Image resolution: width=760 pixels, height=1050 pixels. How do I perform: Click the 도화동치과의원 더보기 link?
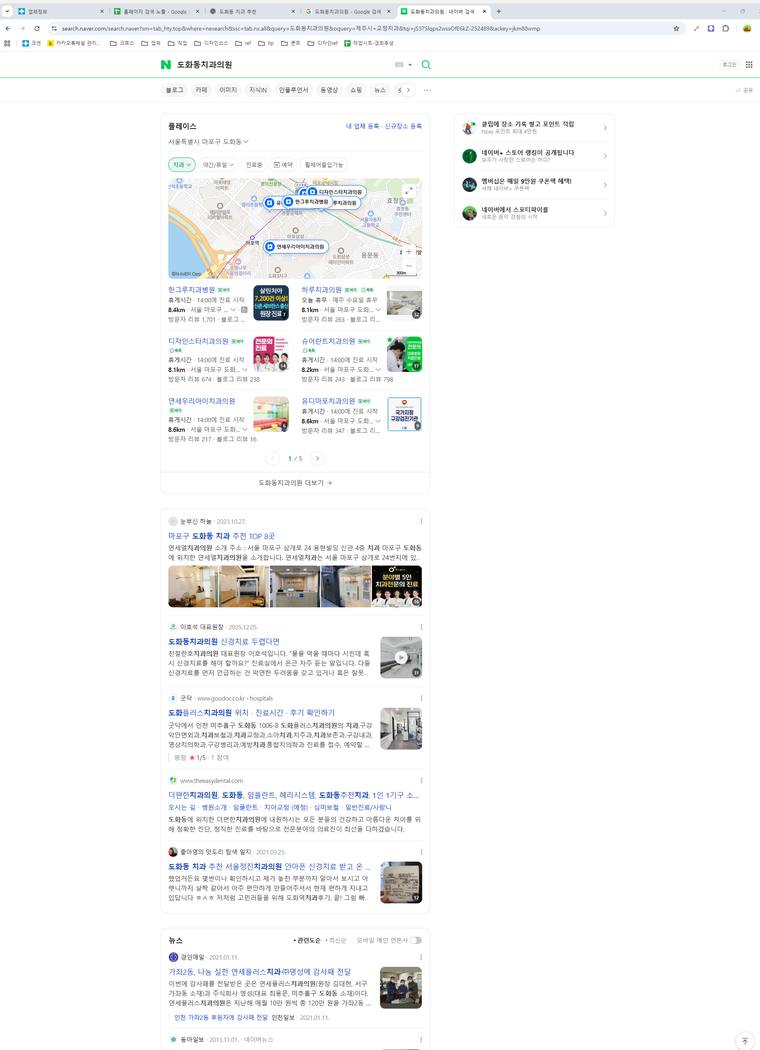coord(295,482)
